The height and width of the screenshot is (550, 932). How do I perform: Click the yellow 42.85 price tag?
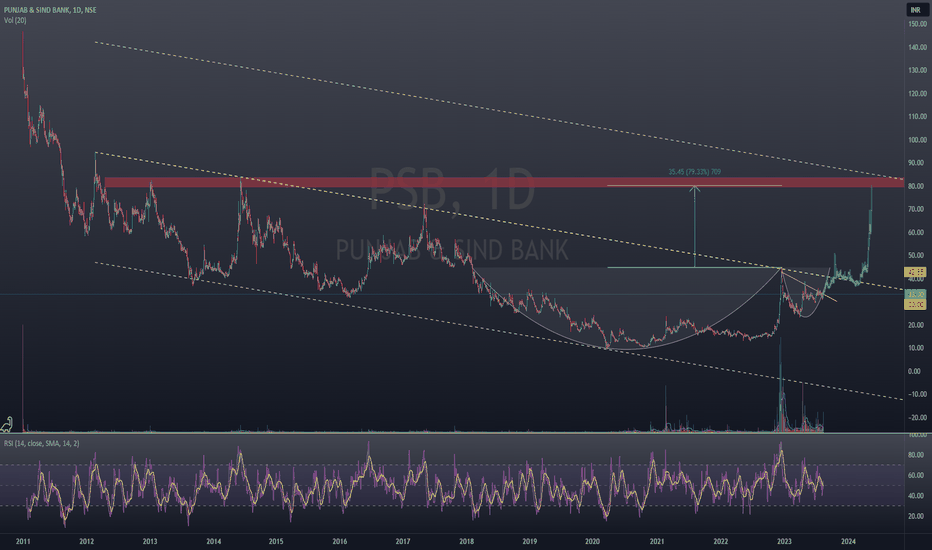click(915, 272)
